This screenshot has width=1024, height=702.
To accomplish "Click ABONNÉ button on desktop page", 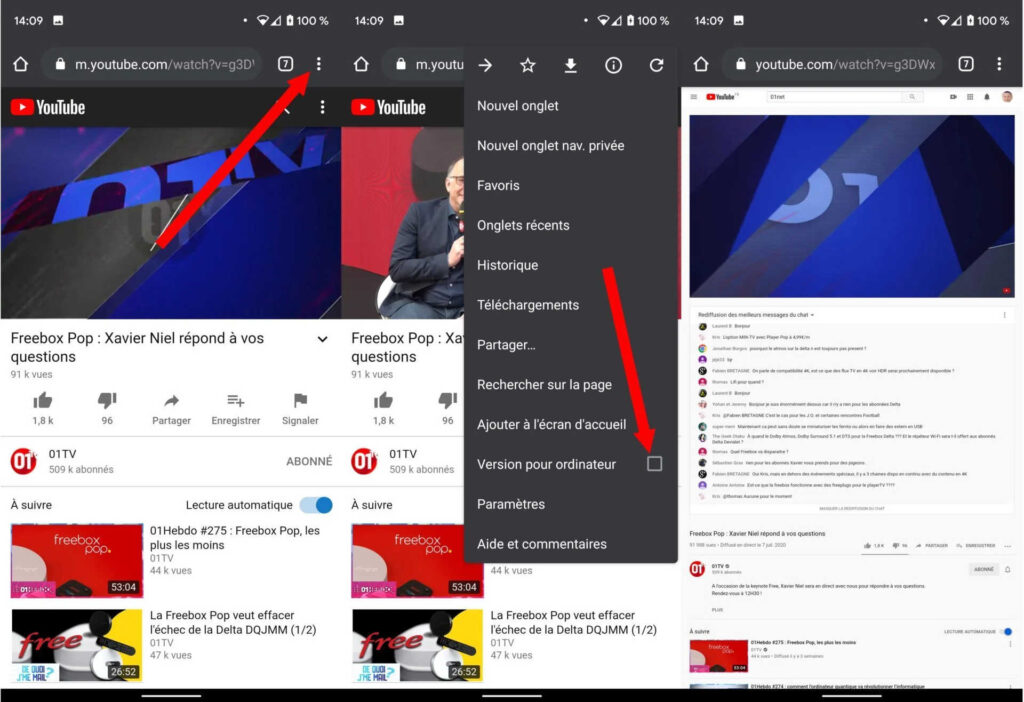I will (984, 569).
